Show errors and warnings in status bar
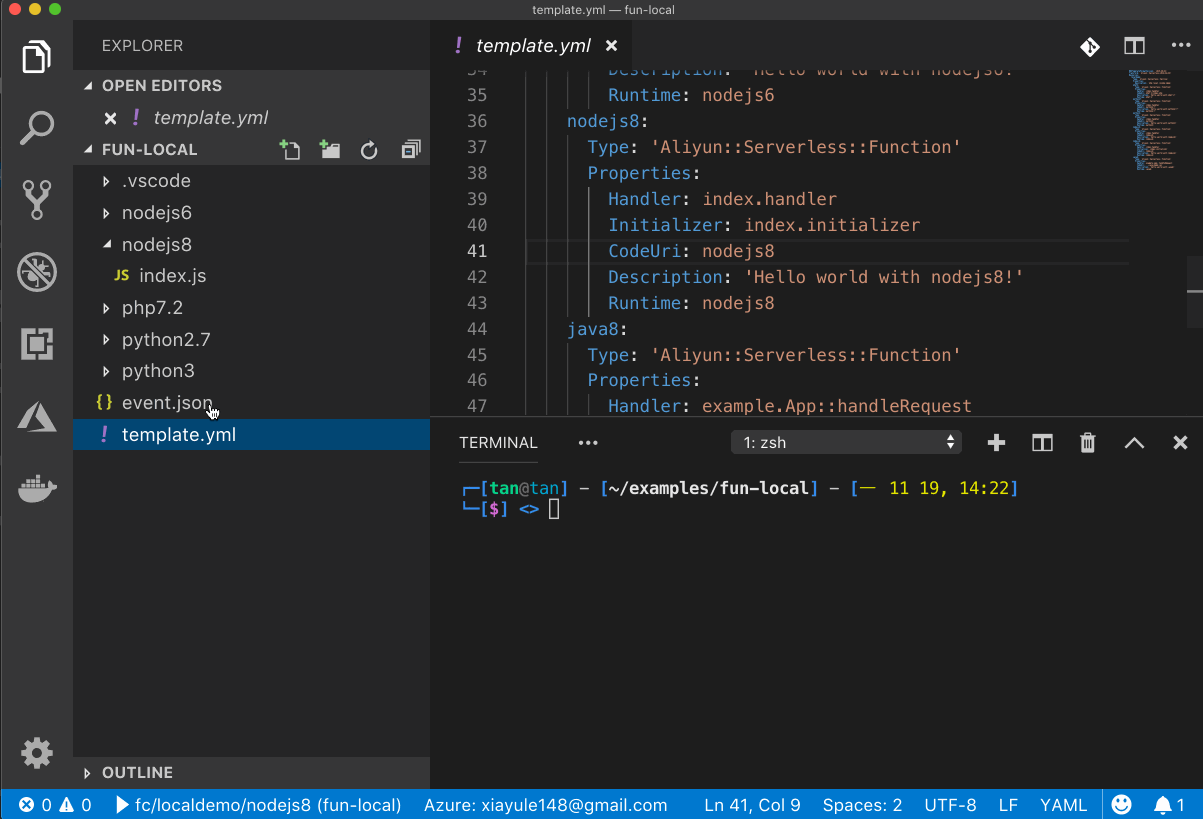The image size is (1203, 819). pos(55,805)
